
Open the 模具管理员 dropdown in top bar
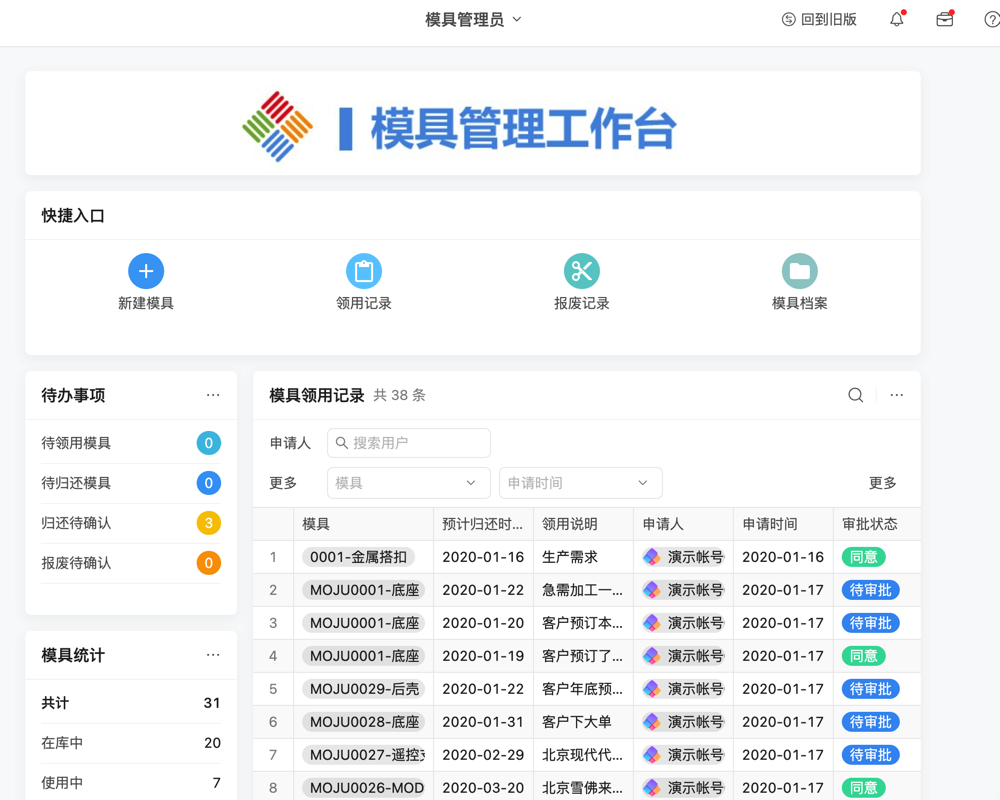[x=474, y=18]
